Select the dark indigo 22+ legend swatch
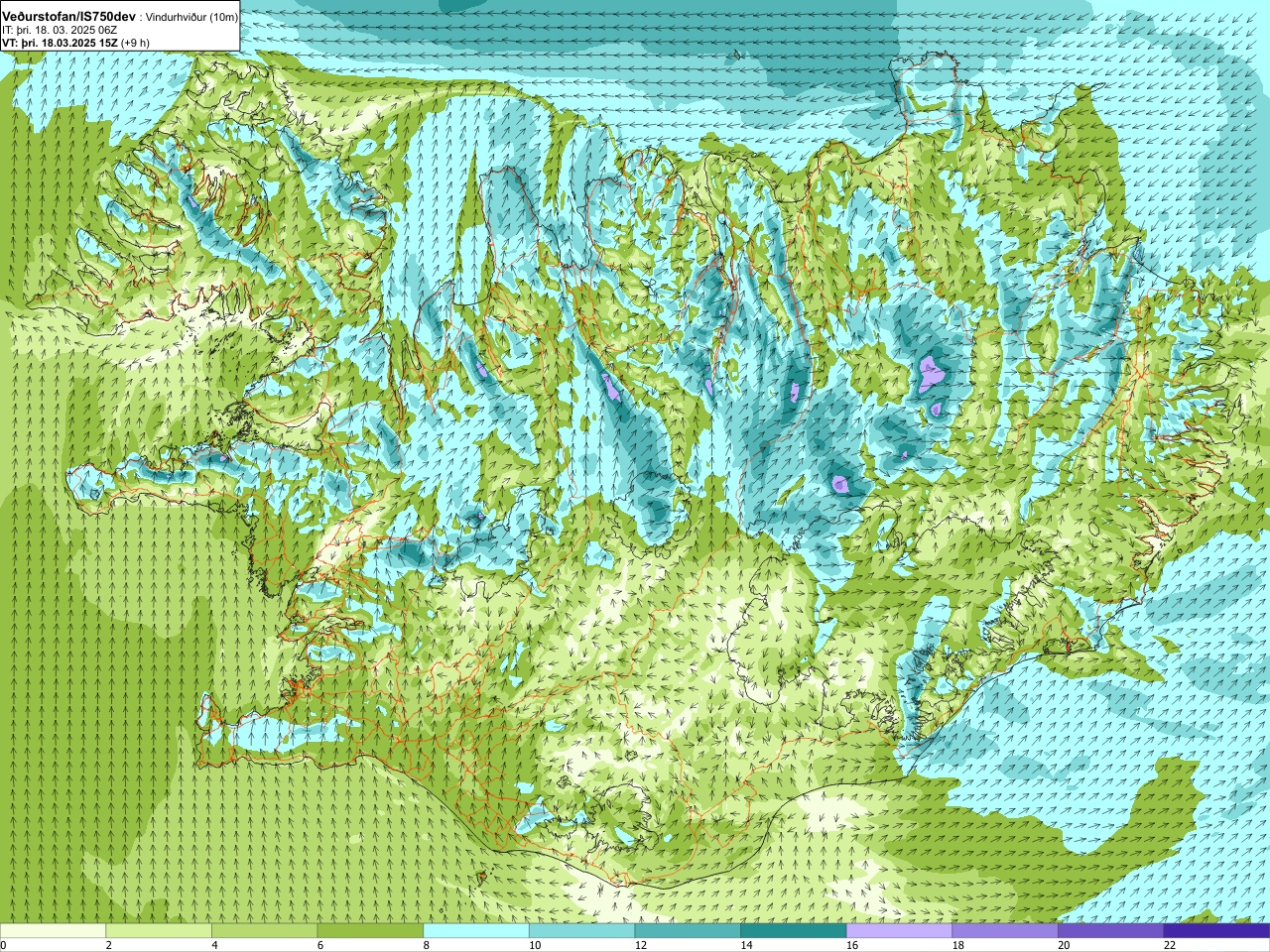Screen dimensions: 1270x952 click(x=1216, y=931)
